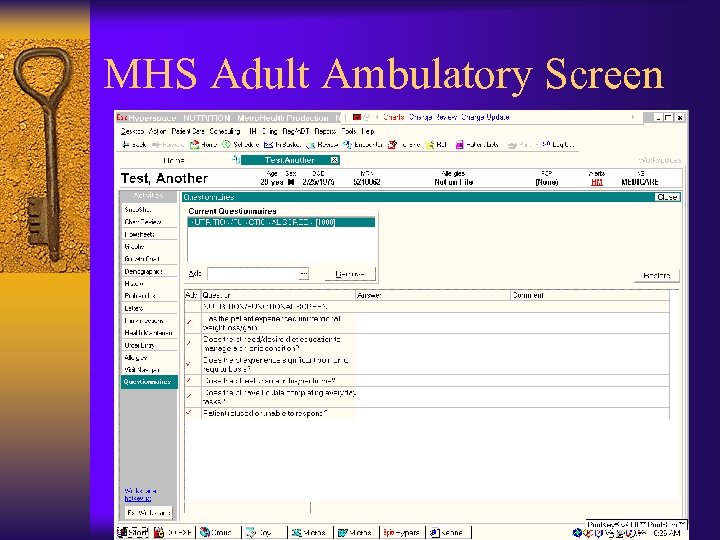
Task: Open the Order Entry activity
Action: [x=149, y=345]
